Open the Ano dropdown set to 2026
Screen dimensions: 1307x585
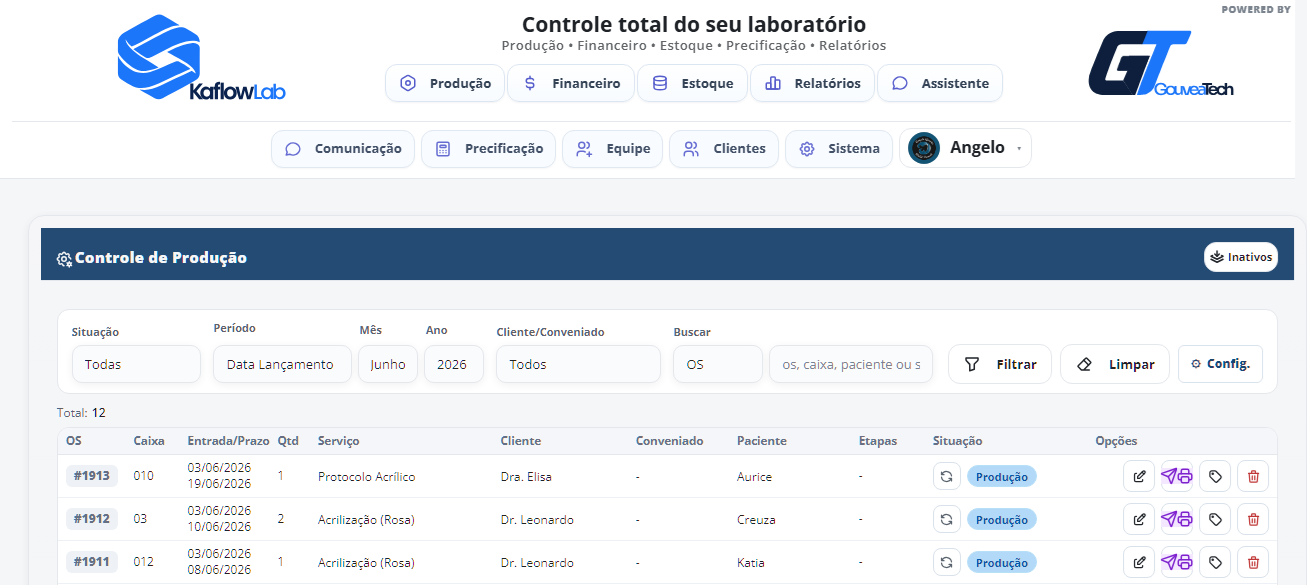tap(453, 364)
